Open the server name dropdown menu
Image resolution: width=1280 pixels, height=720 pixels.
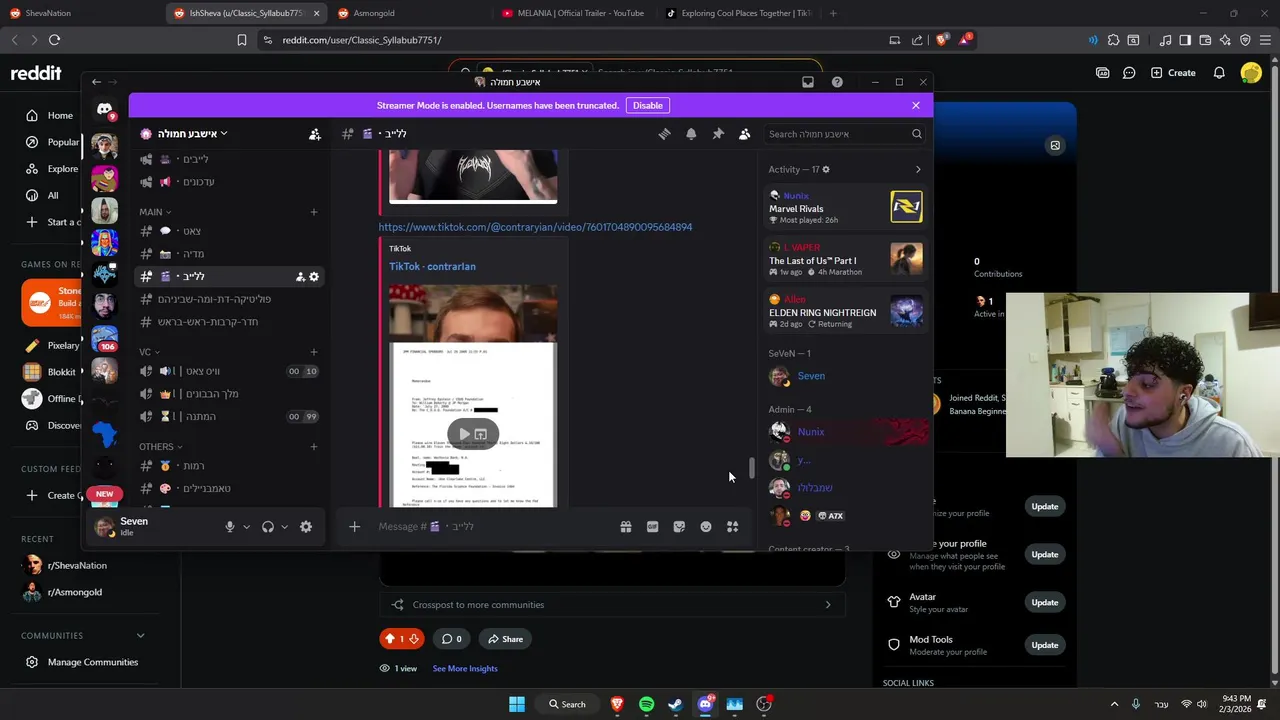(191, 133)
